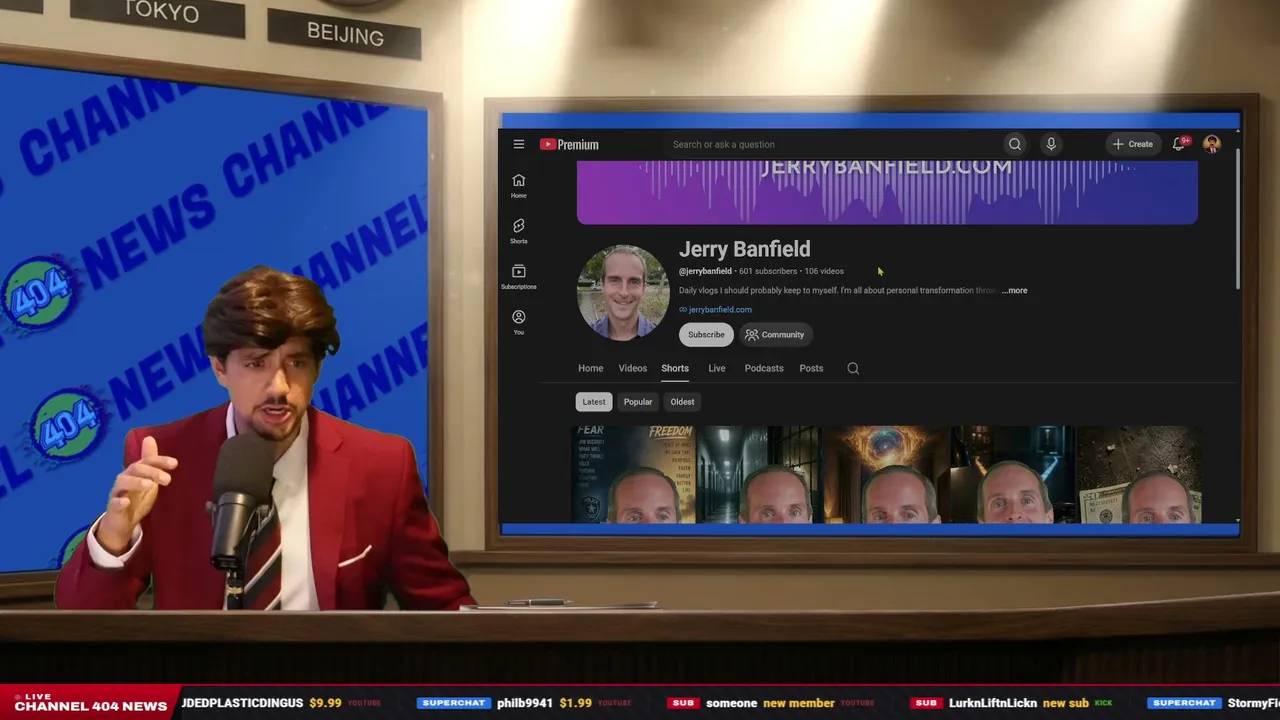
Task: Click the 'Daily vlogs' channel description text
Action: coord(838,290)
